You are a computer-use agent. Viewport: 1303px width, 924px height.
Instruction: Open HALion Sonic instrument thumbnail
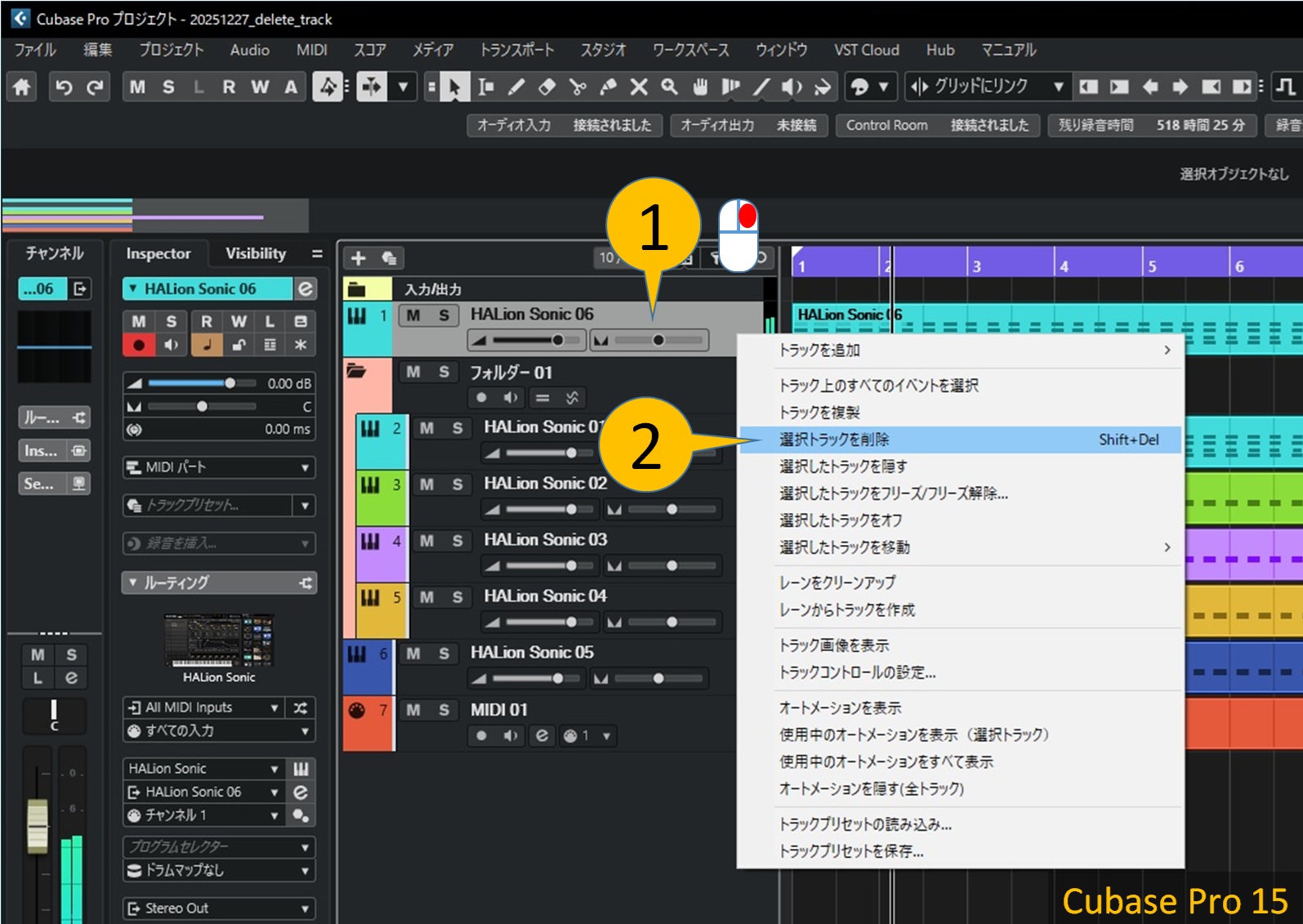(x=218, y=642)
